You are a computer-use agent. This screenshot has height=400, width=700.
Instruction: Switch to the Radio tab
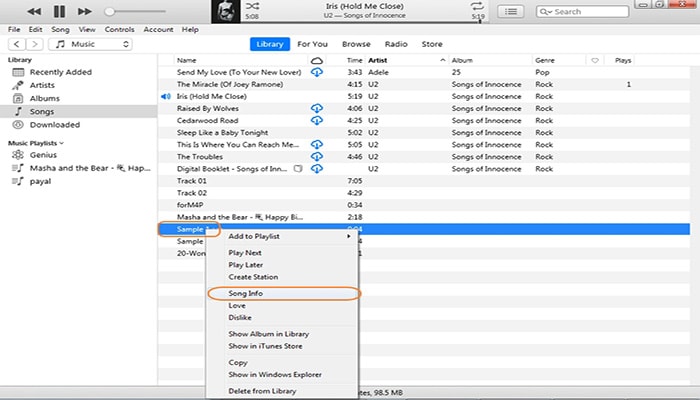click(396, 44)
